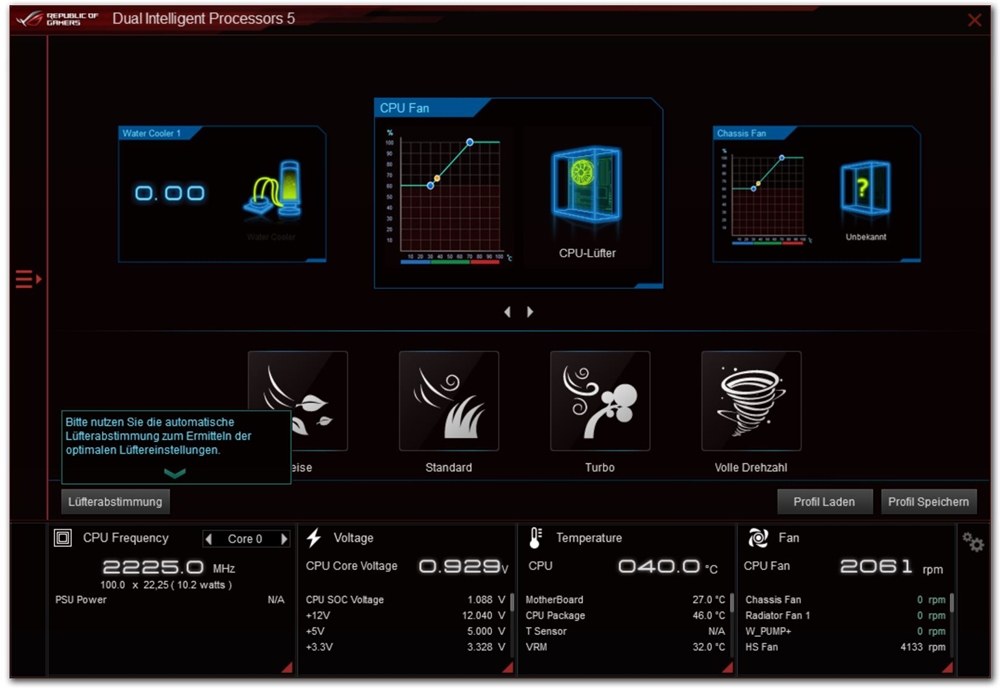Click the Water Cooler pump icon

point(273,188)
